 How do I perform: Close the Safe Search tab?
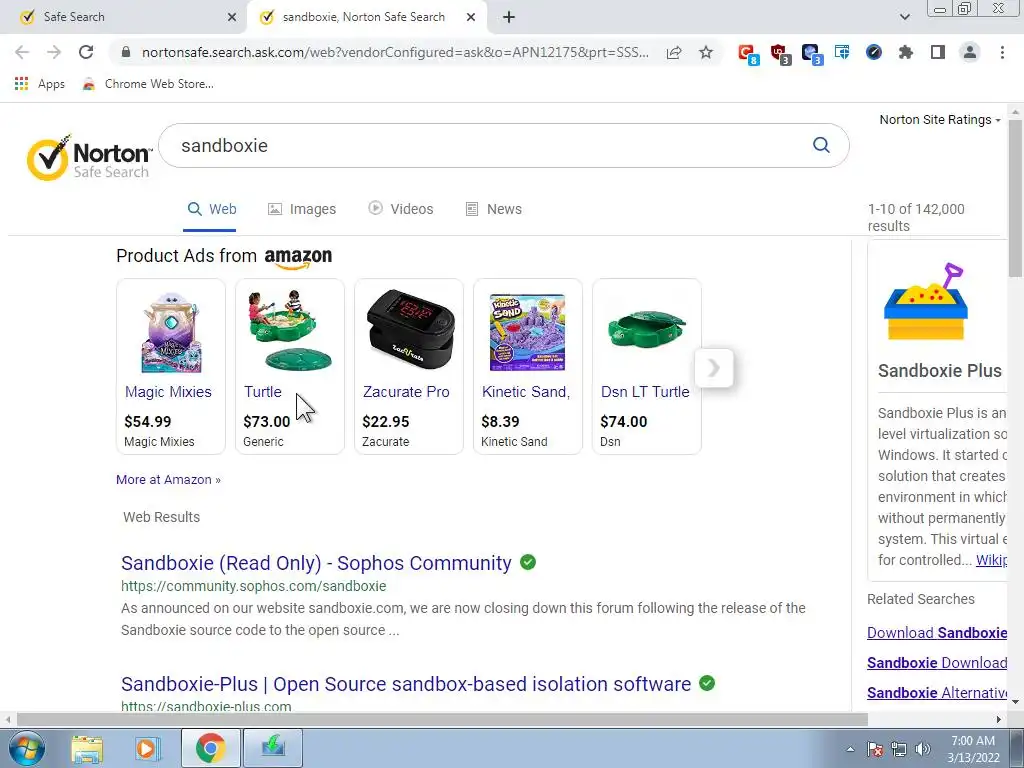232,17
